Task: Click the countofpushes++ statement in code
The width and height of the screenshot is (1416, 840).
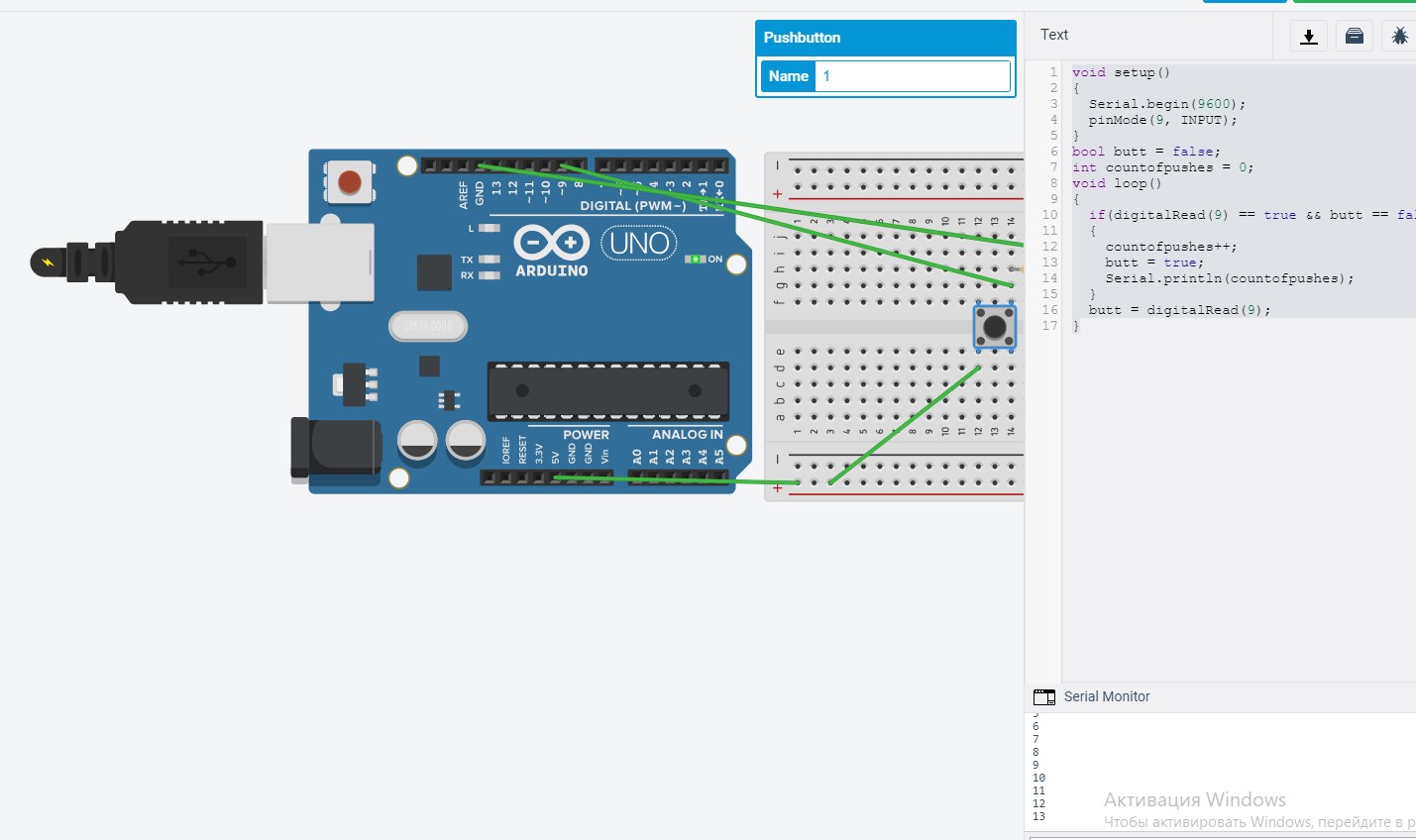Action: (x=1170, y=247)
